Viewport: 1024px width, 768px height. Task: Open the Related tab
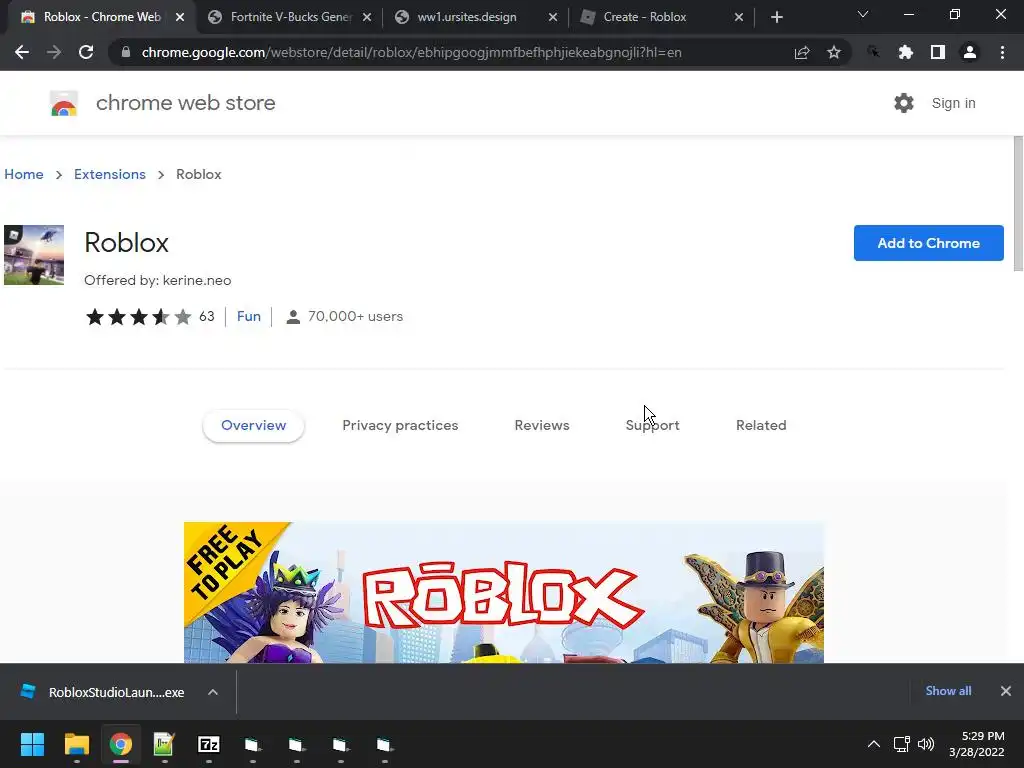pyautogui.click(x=761, y=426)
